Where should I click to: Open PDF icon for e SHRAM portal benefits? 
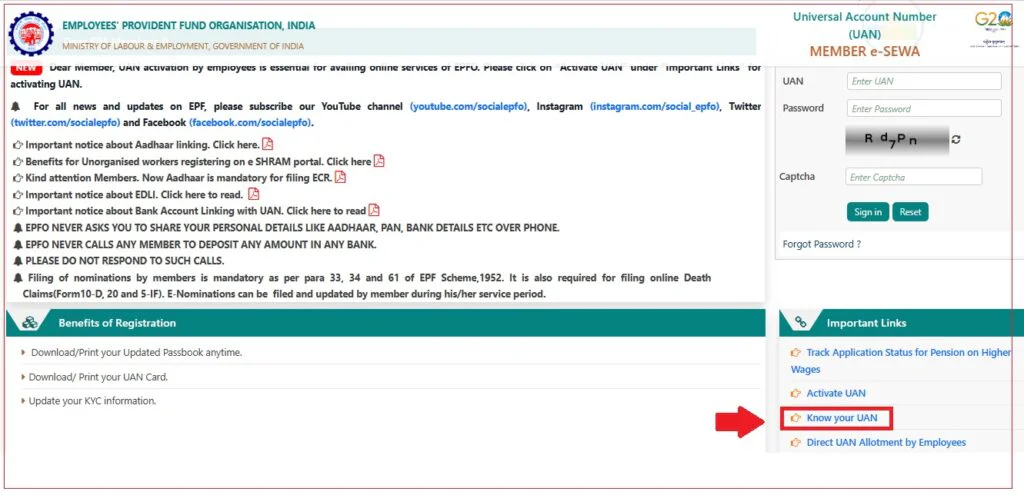(379, 161)
